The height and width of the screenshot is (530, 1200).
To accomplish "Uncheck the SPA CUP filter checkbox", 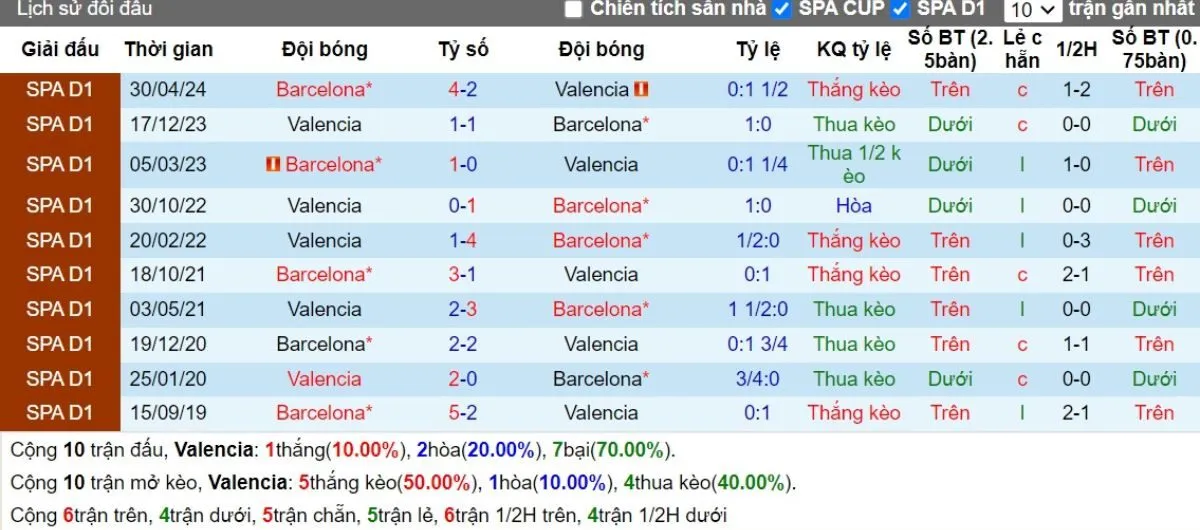I will pyautogui.click(x=781, y=9).
